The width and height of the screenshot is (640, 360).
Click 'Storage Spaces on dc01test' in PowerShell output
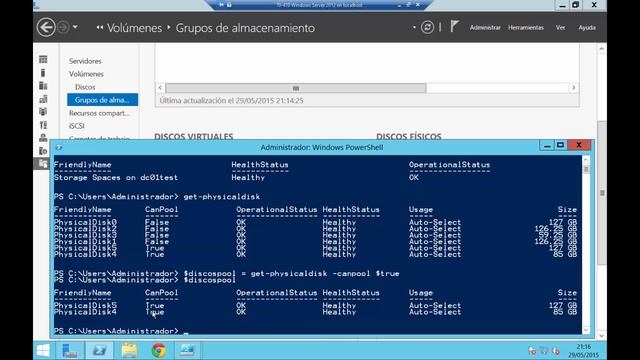(116, 178)
